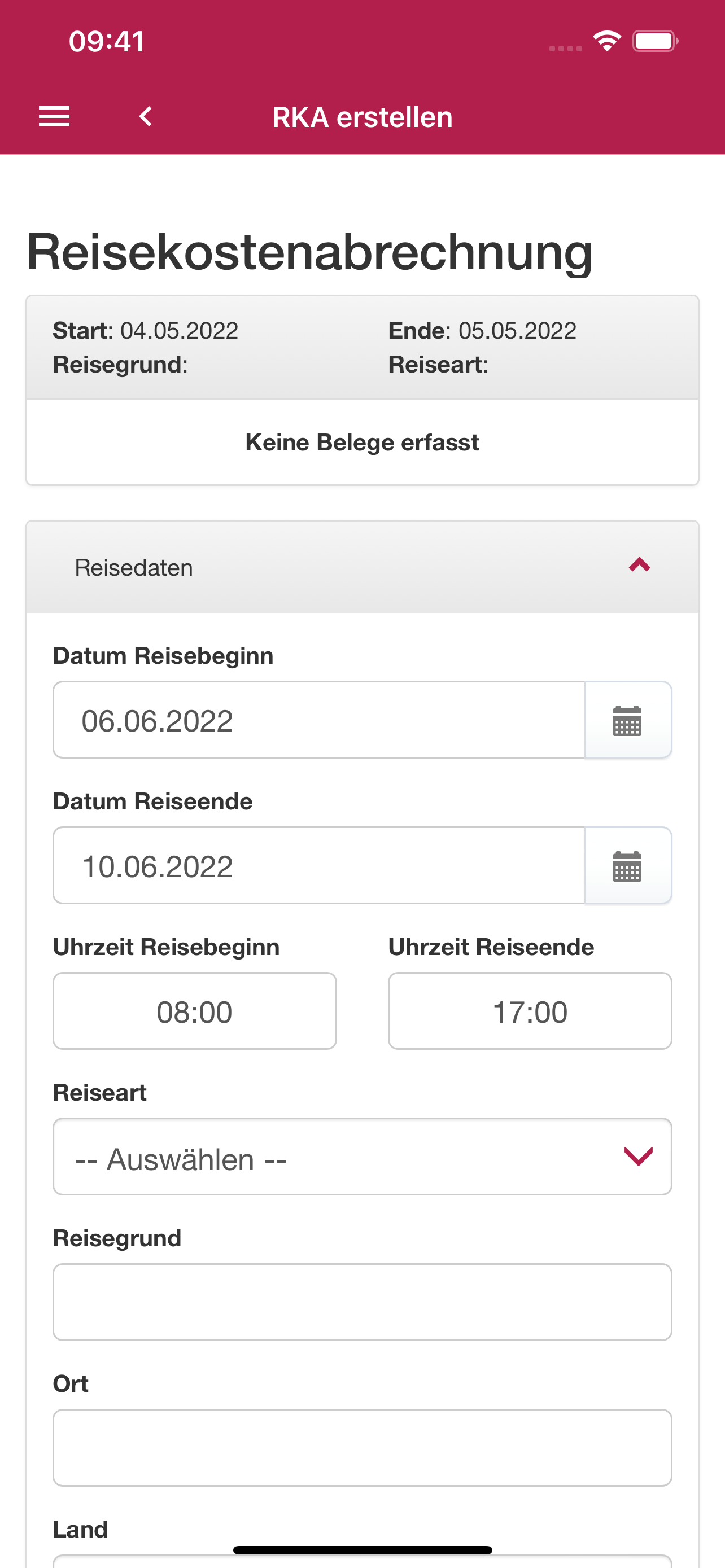The height and width of the screenshot is (1568, 725).
Task: Tap the battery status icon
Action: click(x=655, y=41)
